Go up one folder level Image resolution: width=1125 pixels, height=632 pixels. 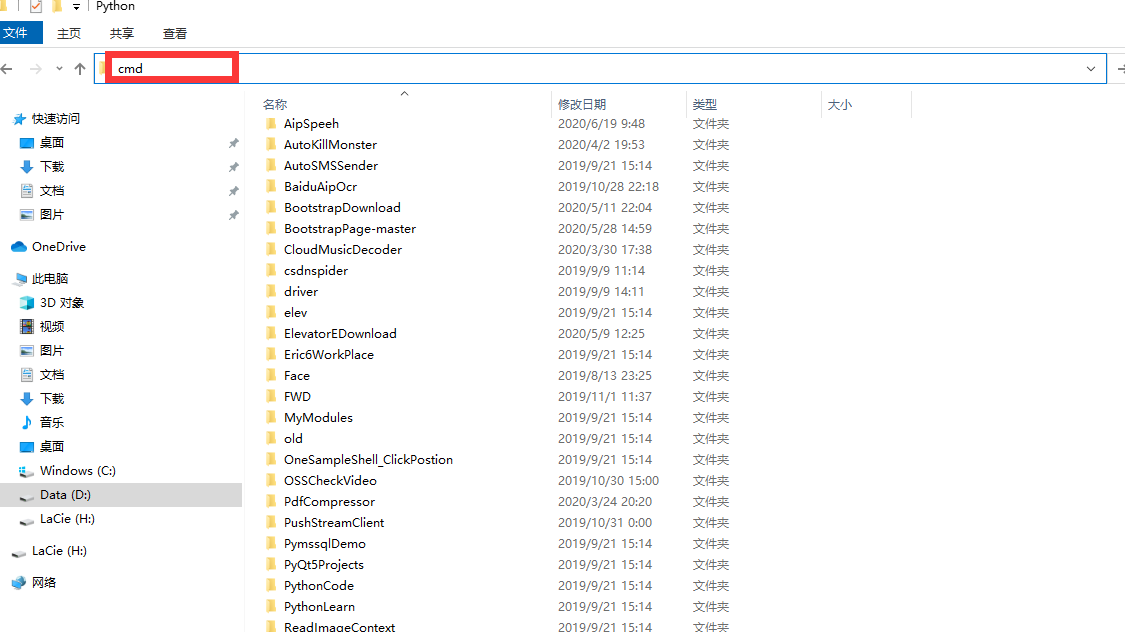point(80,69)
